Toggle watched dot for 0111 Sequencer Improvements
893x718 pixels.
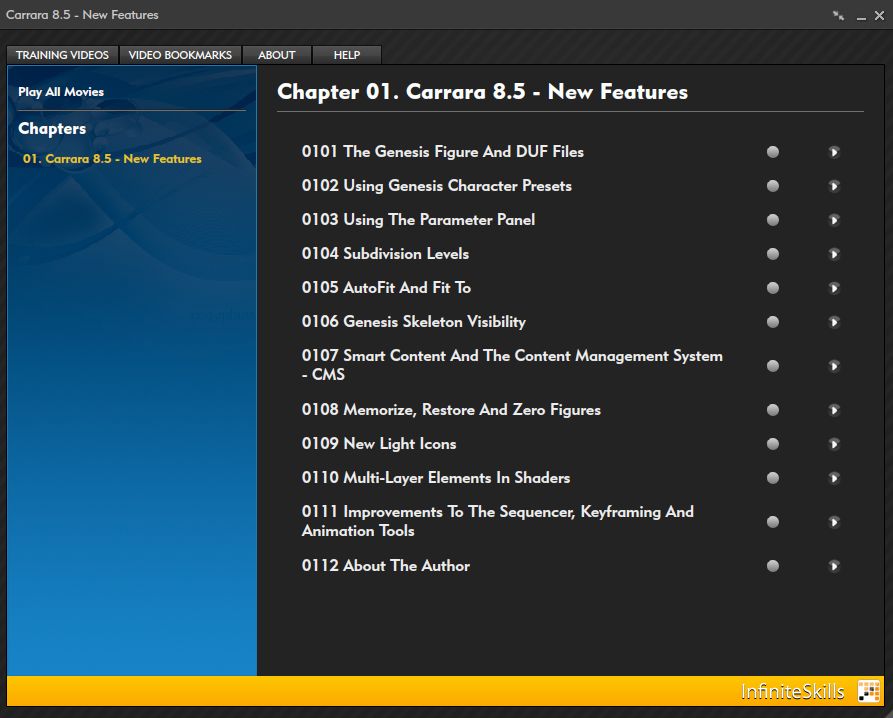[x=773, y=522]
